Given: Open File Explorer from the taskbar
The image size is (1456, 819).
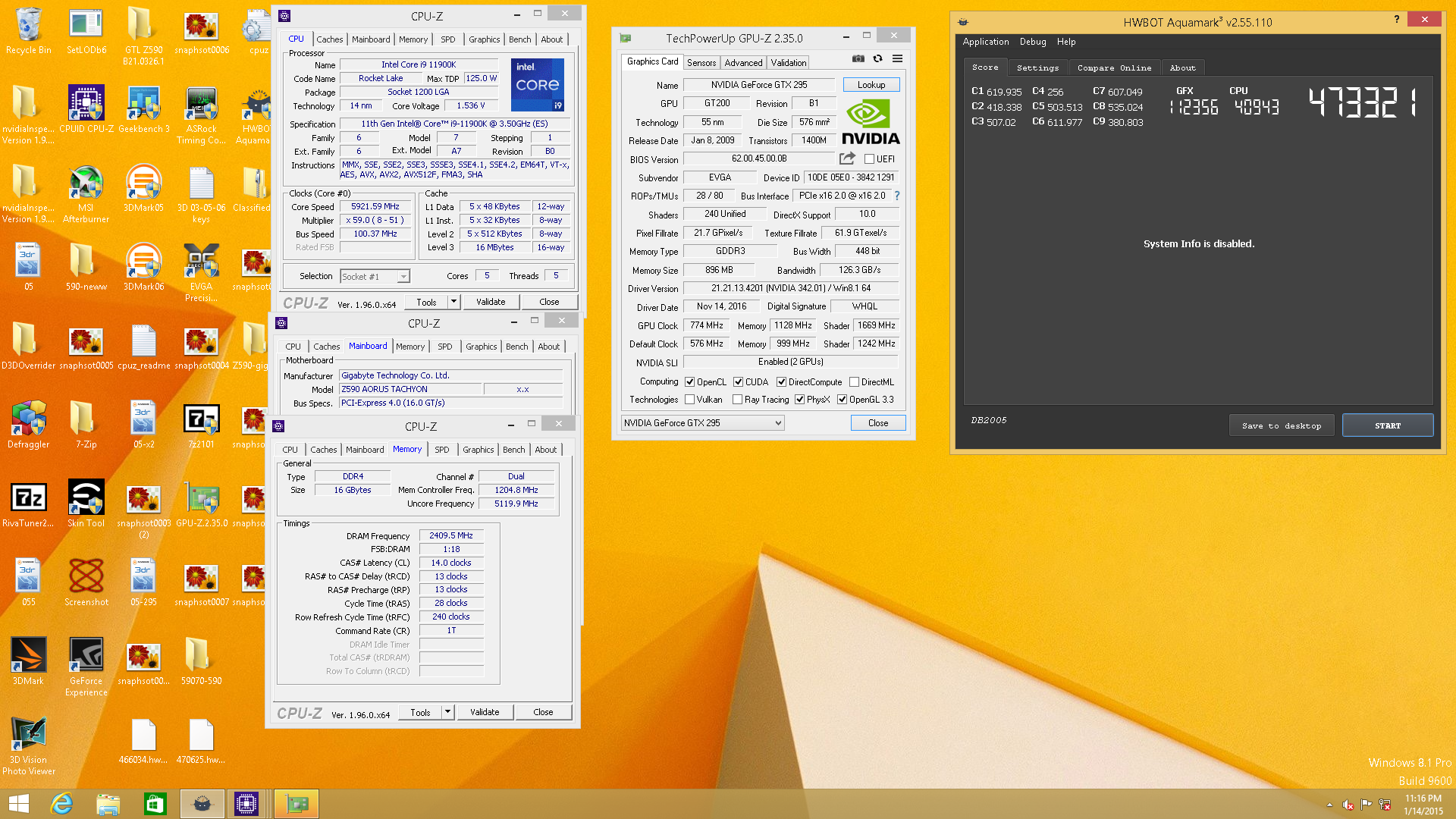Looking at the screenshot, I should point(108,804).
